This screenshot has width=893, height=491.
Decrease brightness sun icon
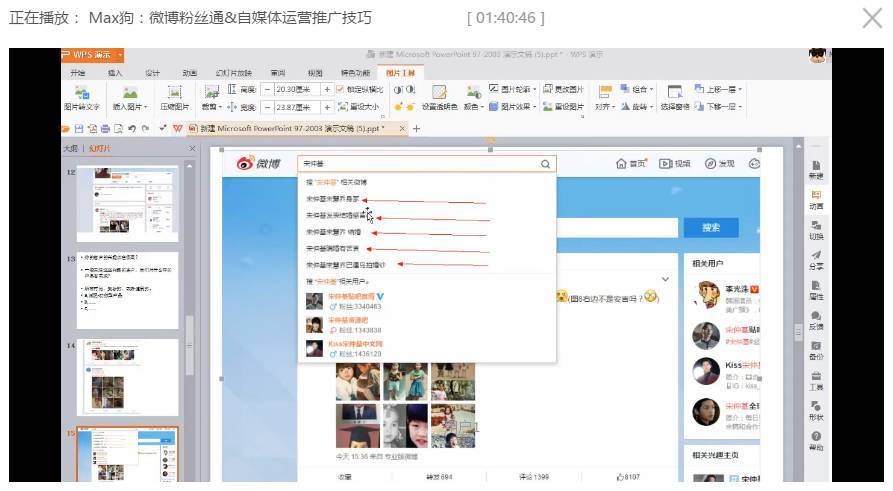(x=410, y=107)
